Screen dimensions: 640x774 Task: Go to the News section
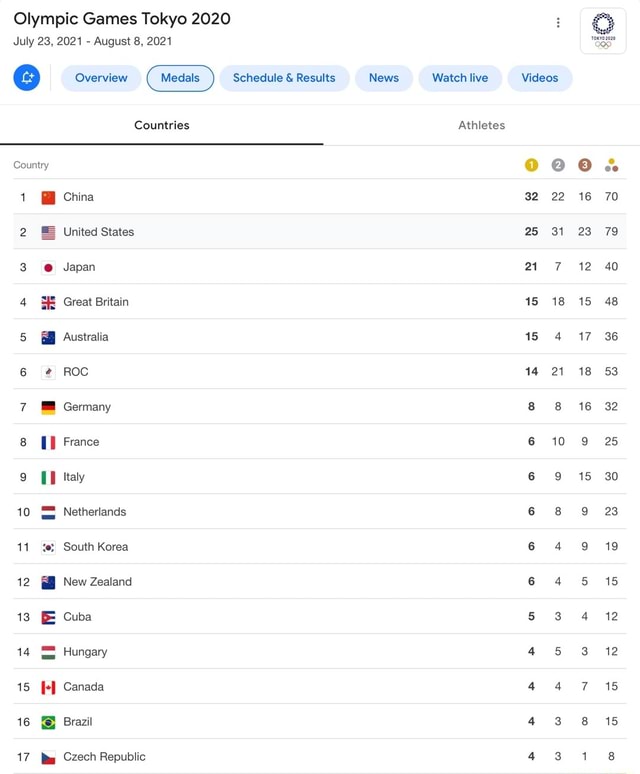click(x=384, y=78)
